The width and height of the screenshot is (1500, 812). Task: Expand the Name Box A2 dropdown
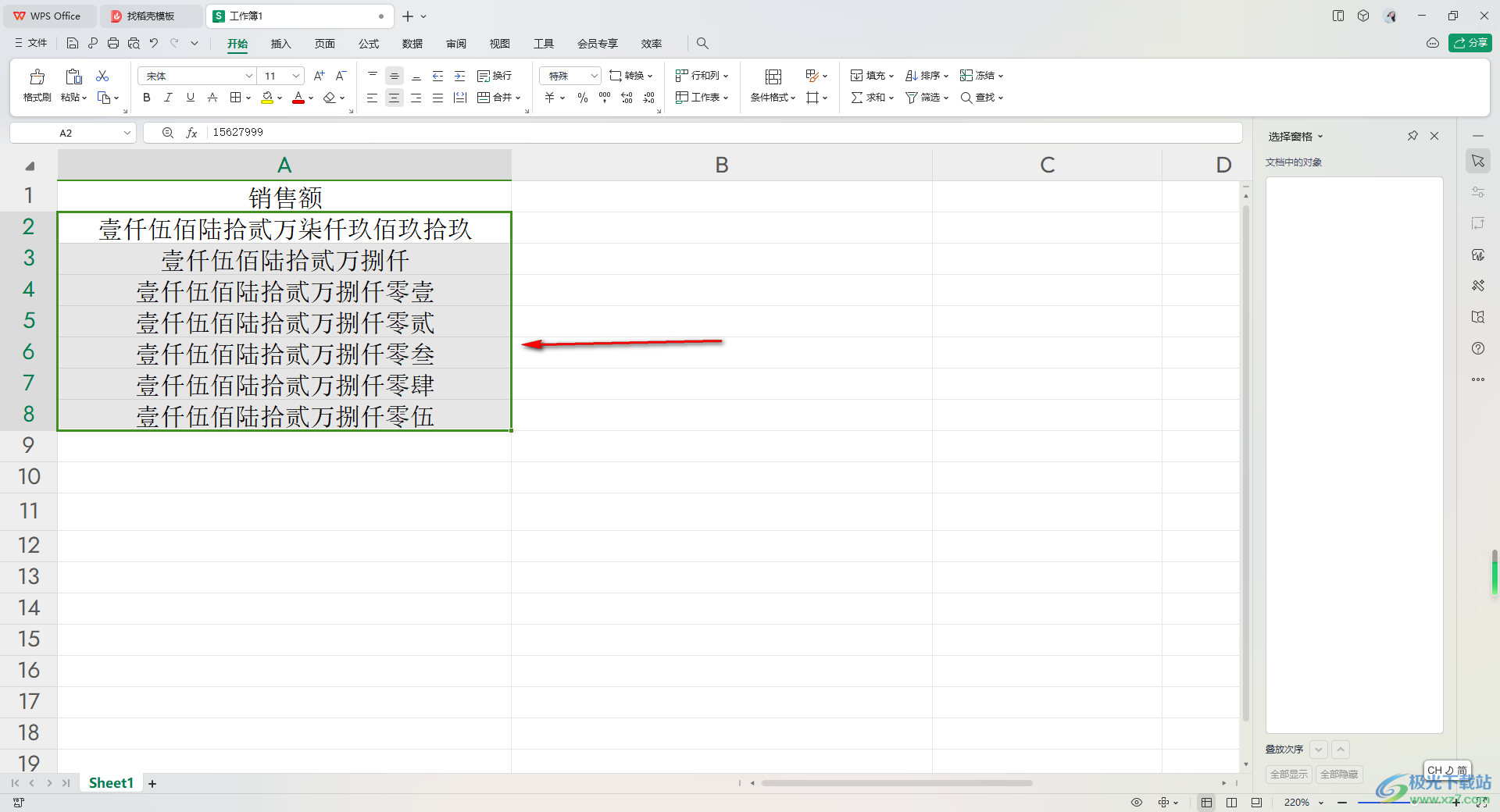(x=127, y=134)
